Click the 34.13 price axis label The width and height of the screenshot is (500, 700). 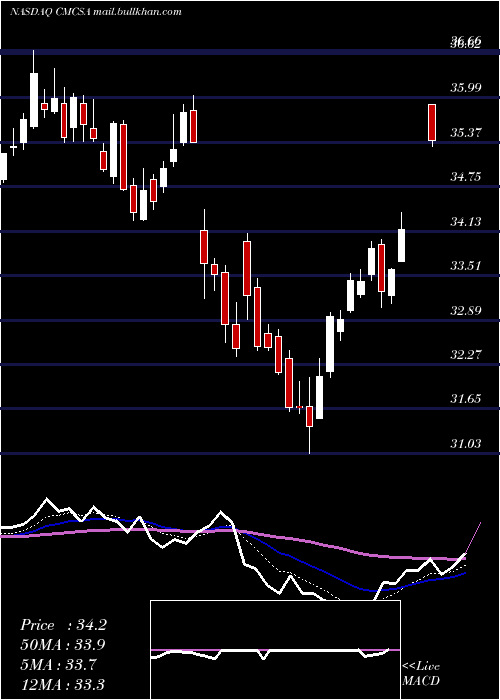tap(466, 221)
